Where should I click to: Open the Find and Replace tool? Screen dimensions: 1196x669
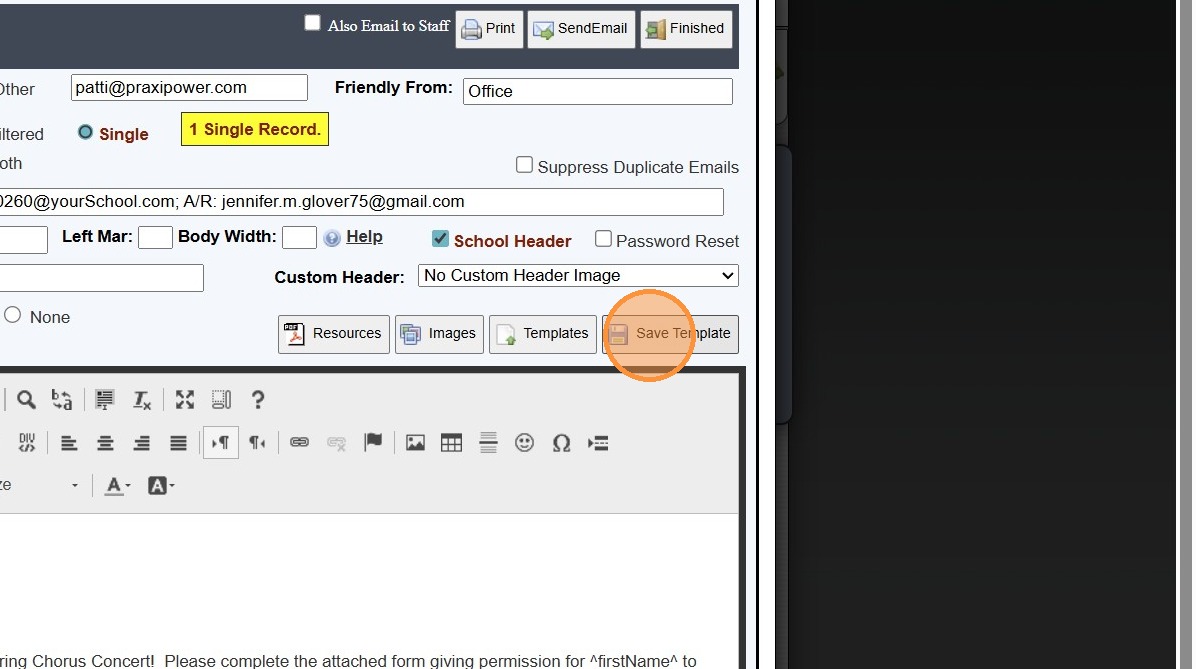62,400
